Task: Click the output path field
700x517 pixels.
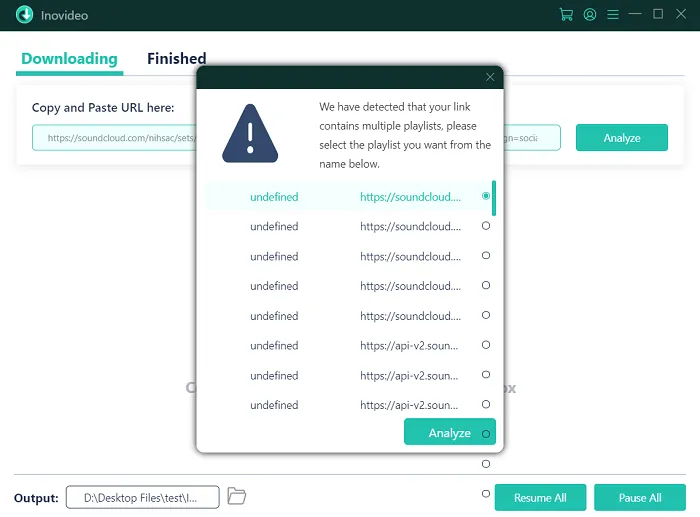Action: (142, 497)
